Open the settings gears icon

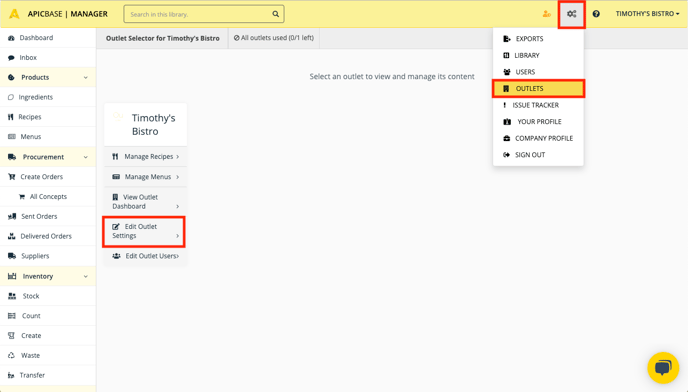click(571, 14)
